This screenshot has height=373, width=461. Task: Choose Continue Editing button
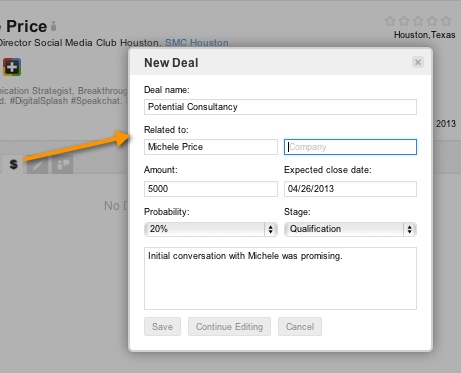point(229,327)
